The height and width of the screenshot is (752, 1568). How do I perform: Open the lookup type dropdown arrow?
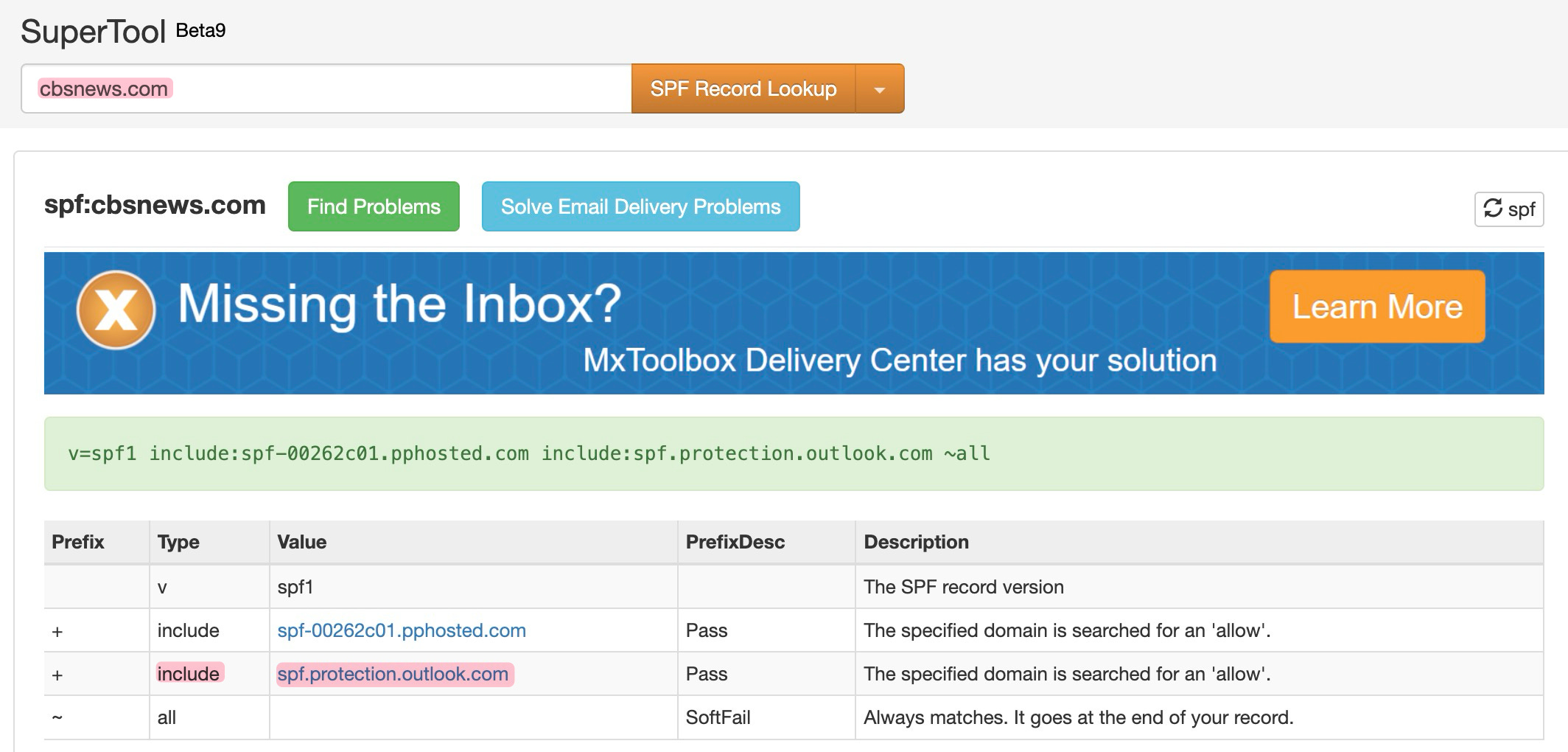879,88
